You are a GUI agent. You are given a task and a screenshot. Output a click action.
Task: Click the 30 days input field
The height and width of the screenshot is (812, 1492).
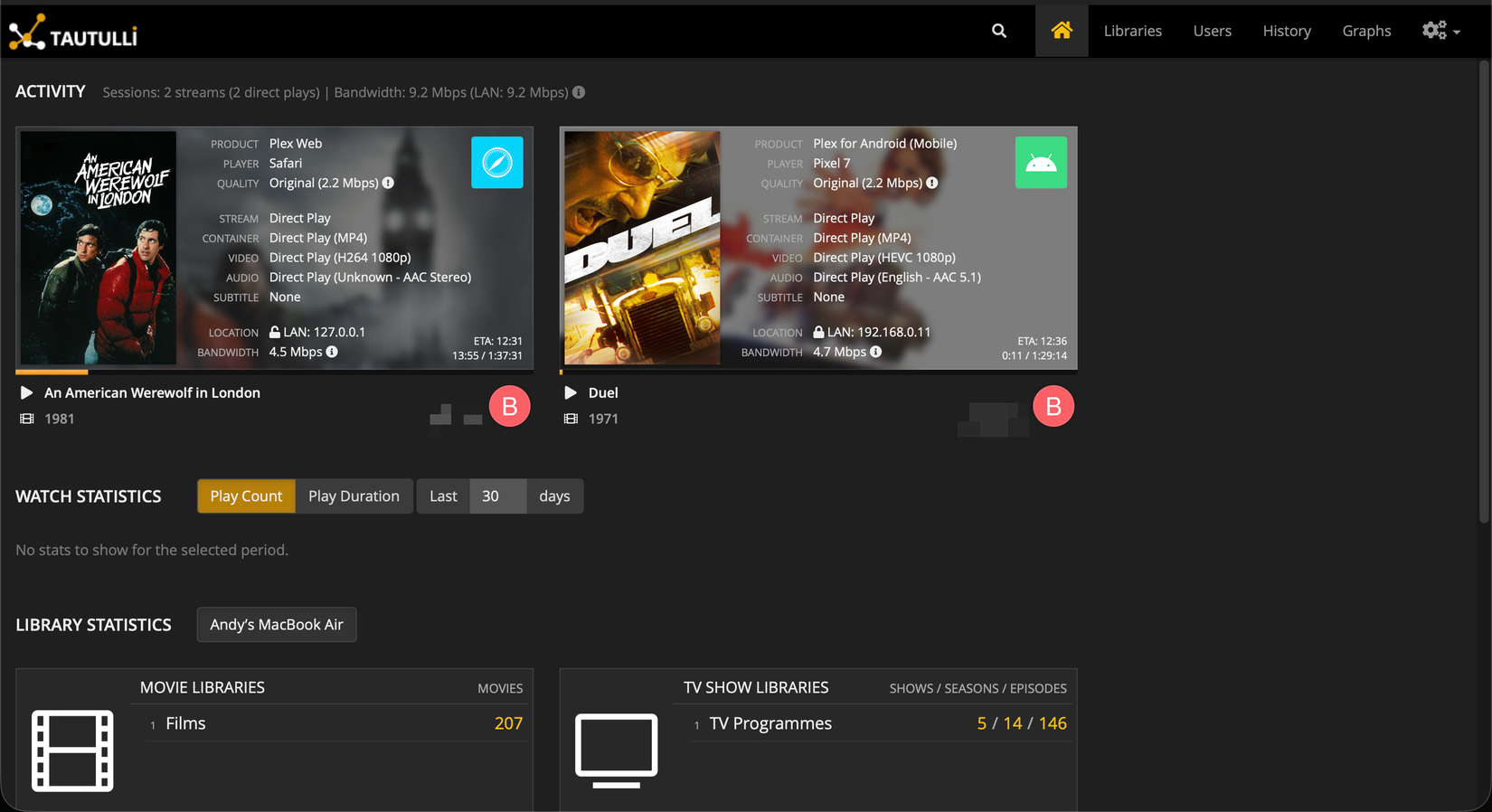click(x=498, y=496)
